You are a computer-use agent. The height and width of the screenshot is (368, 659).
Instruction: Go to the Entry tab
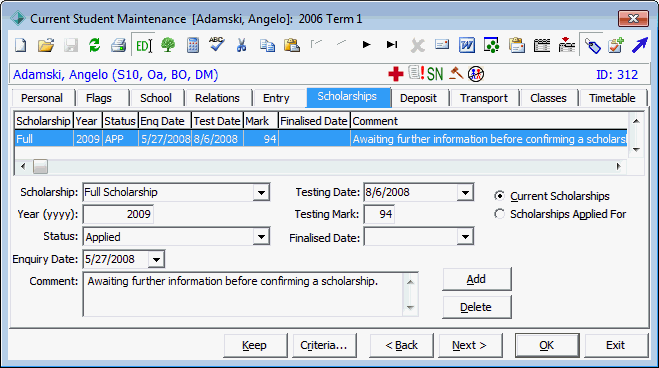click(276, 98)
